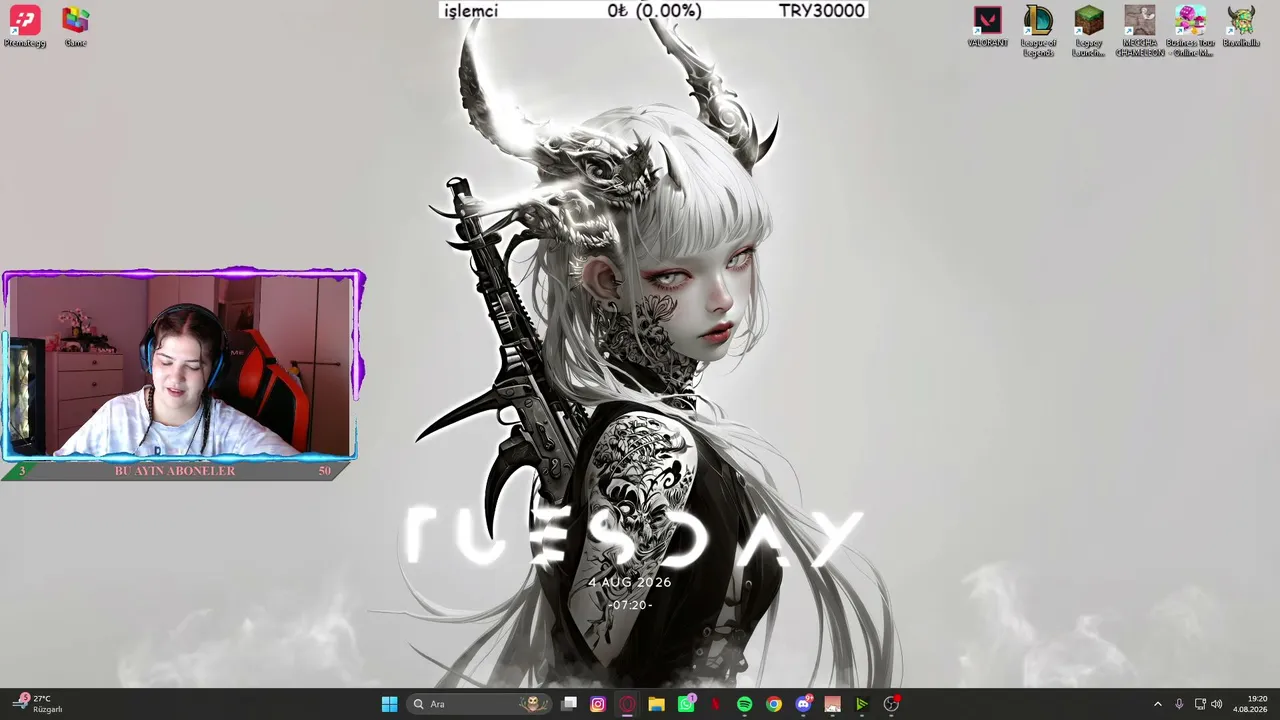
Task: Show hidden system tray icons
Action: point(1158,704)
